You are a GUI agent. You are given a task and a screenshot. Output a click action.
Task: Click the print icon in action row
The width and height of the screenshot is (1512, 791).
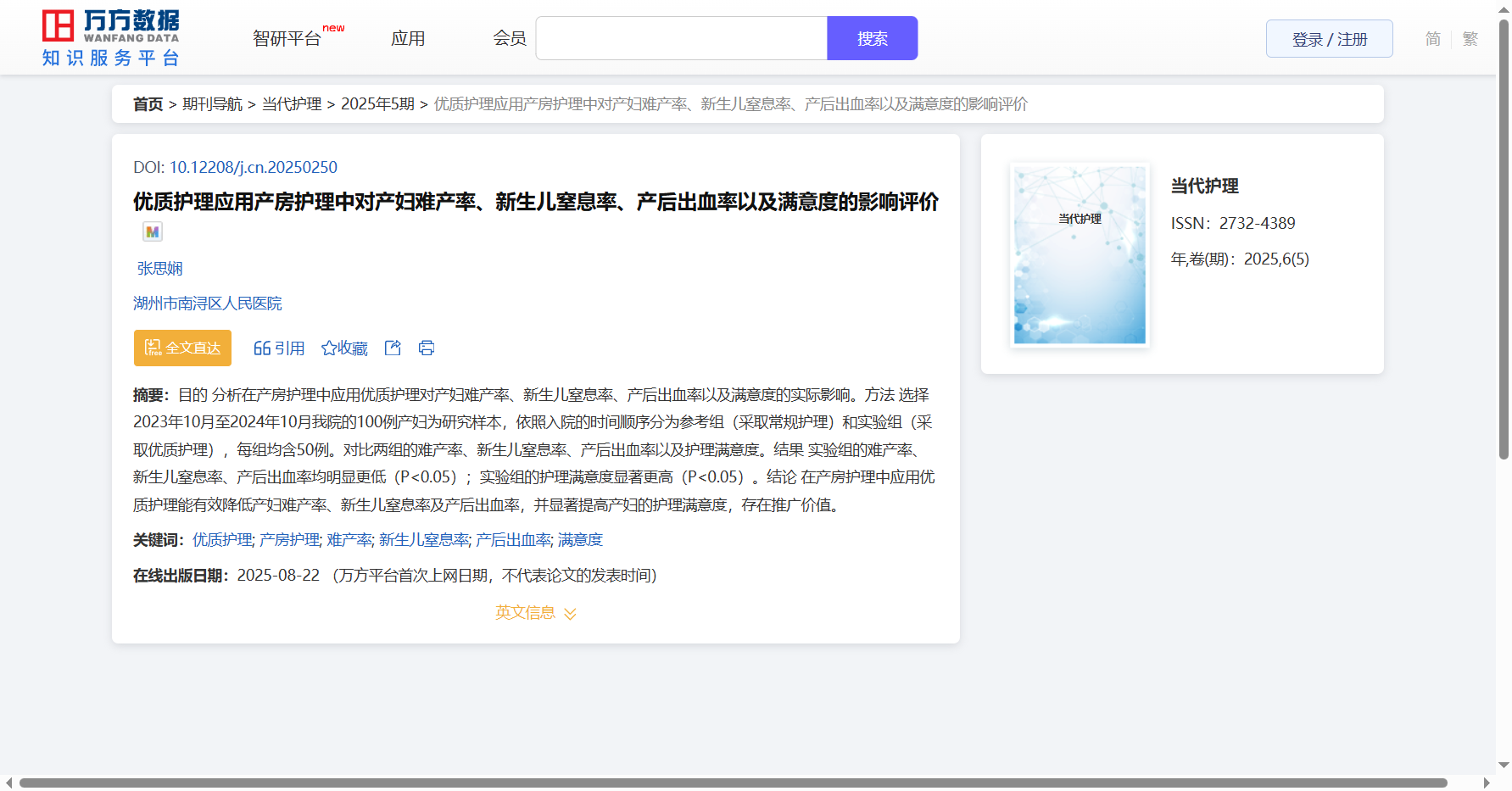click(x=427, y=348)
